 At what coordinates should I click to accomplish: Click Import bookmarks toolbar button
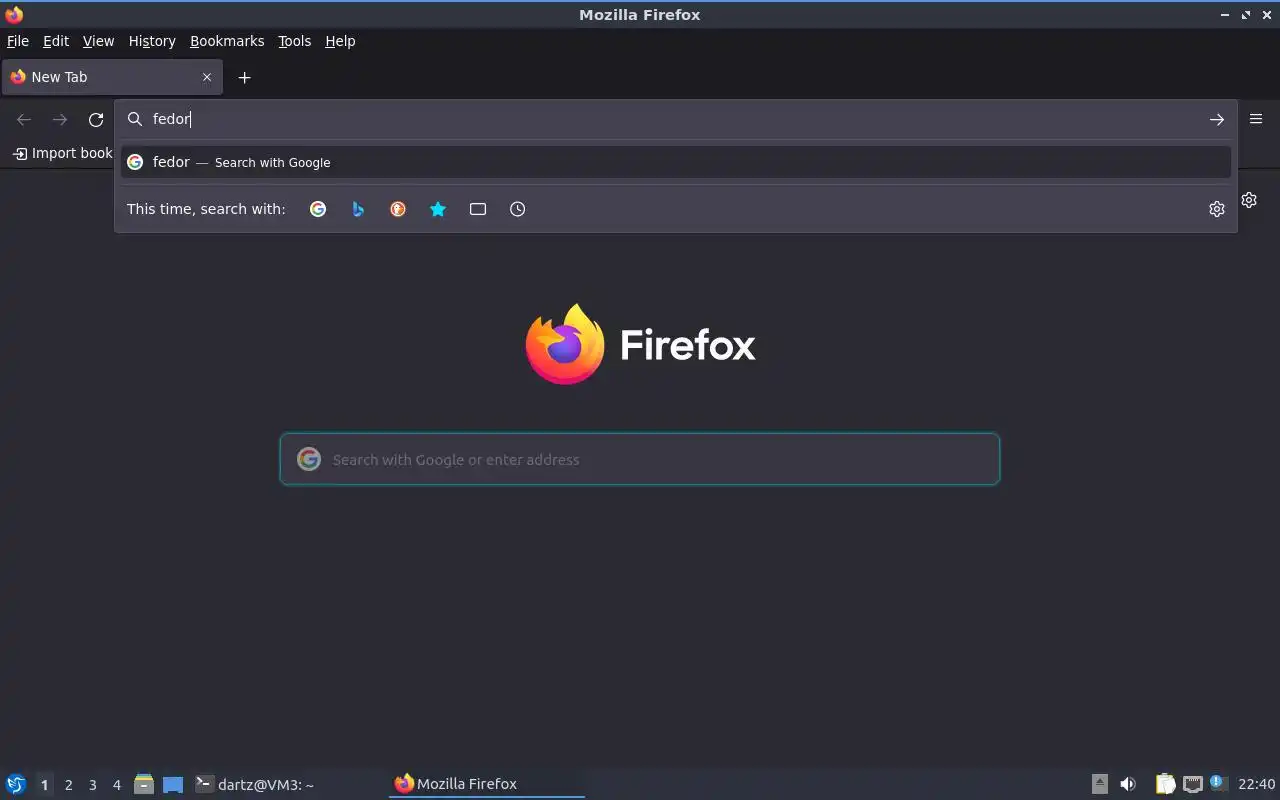tap(62, 153)
